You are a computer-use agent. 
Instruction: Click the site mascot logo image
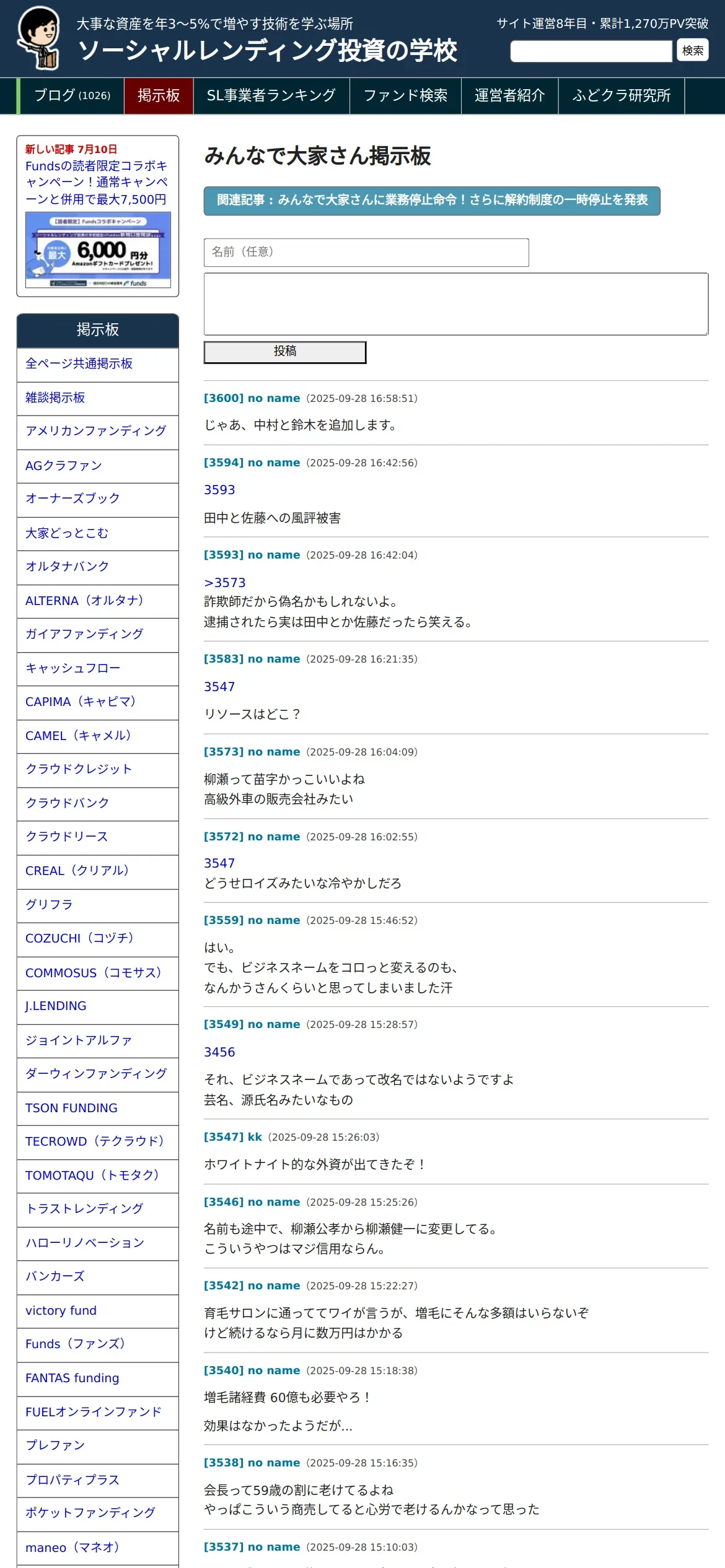click(40, 38)
